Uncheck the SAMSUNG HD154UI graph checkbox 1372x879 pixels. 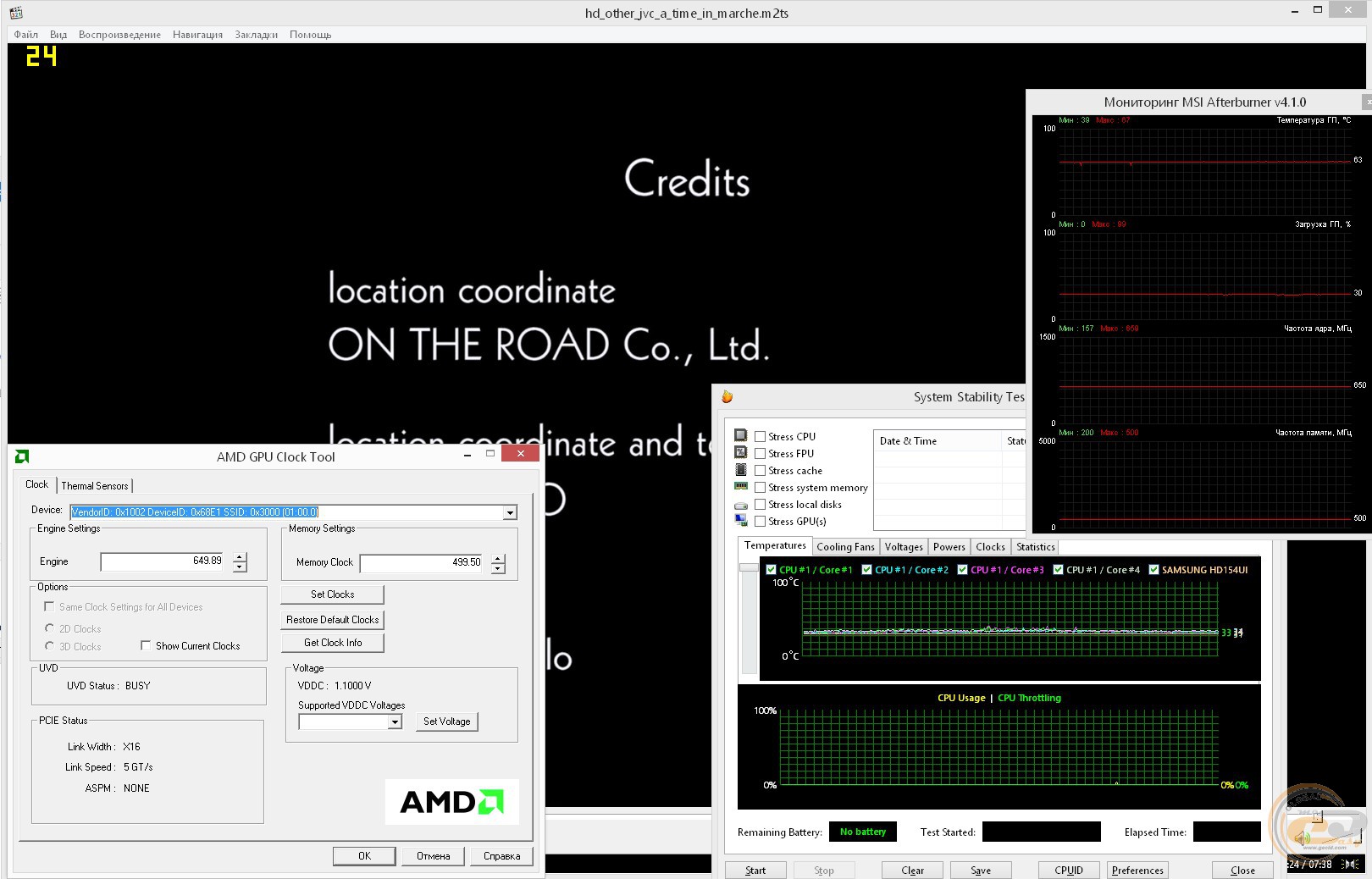point(1153,570)
